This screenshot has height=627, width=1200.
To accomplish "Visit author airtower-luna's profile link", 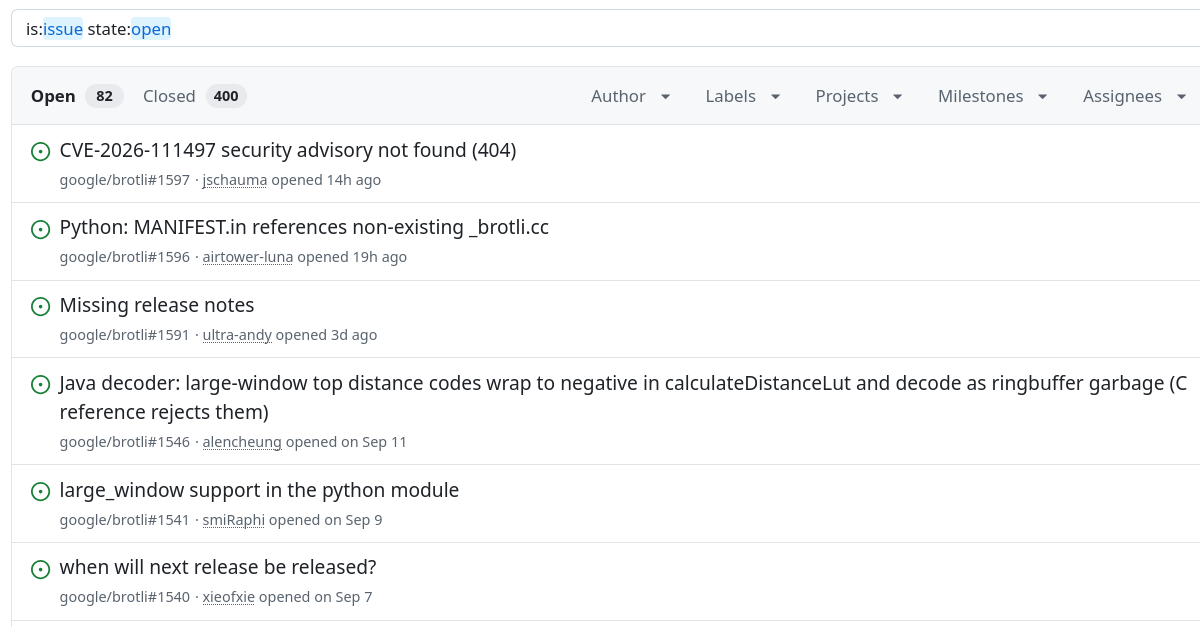I will (248, 257).
